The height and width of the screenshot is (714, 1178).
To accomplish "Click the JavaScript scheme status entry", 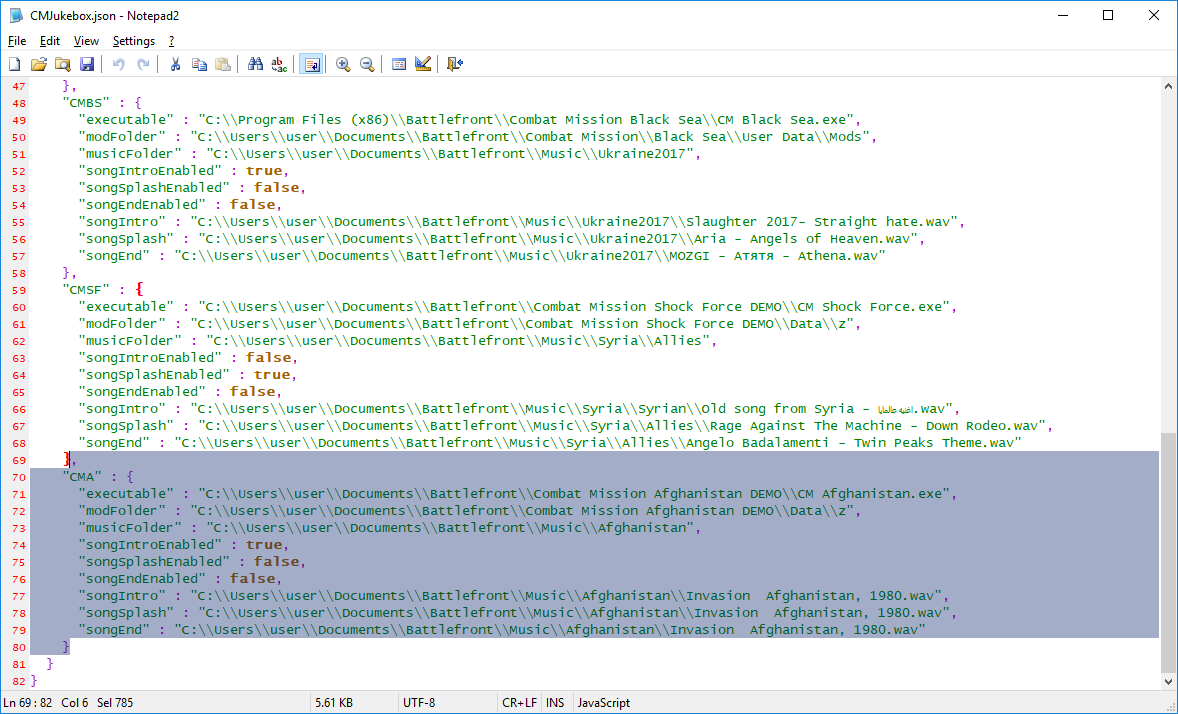I will click(x=604, y=703).
